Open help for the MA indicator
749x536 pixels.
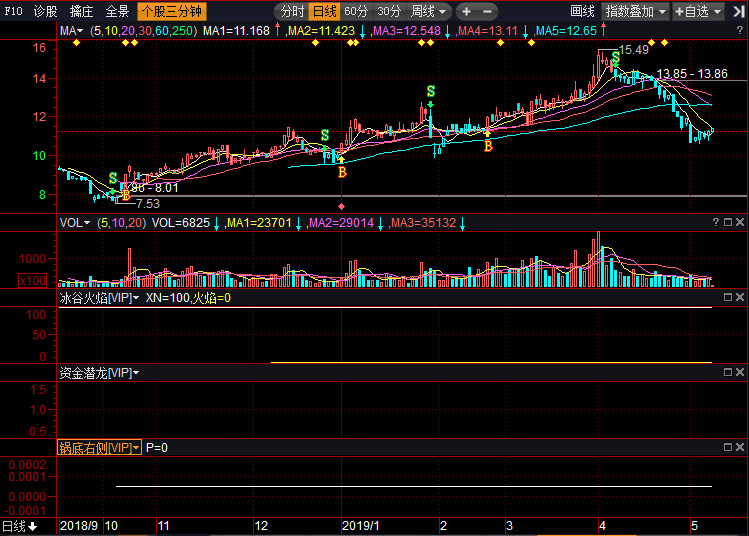point(740,30)
